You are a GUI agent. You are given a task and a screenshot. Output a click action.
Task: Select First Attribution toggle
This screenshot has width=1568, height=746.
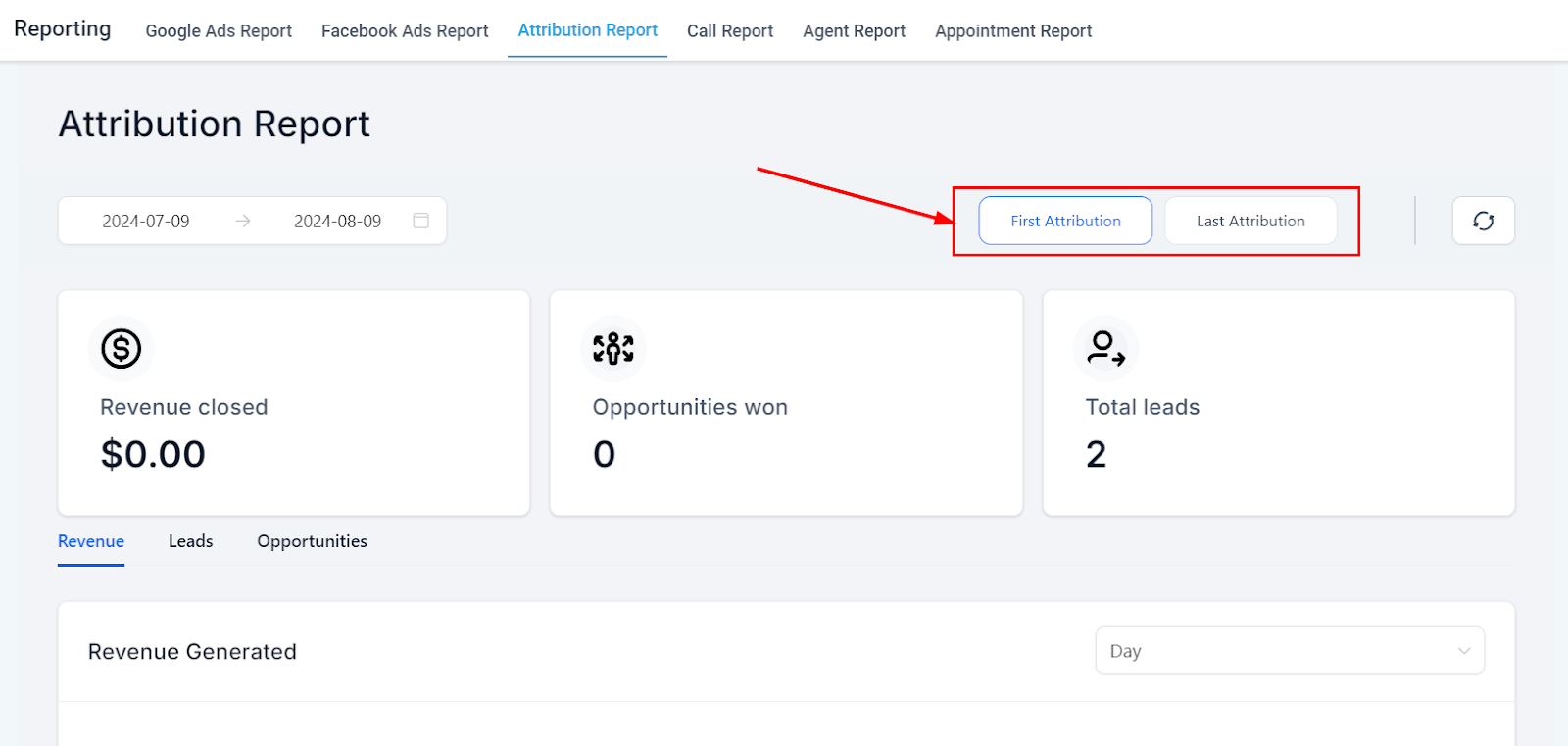pyautogui.click(x=1065, y=221)
